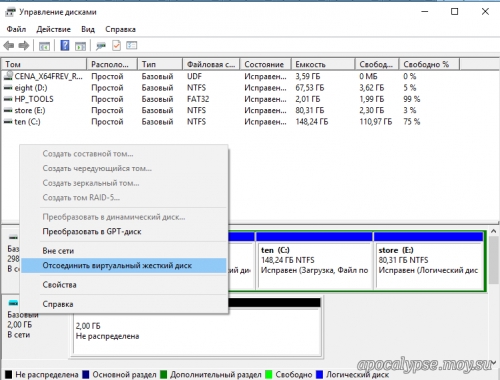Image resolution: width=500 pixels, height=380 pixels.
Task: Click the green Дополнительный раздел legend swatch
Action: (x=163, y=374)
